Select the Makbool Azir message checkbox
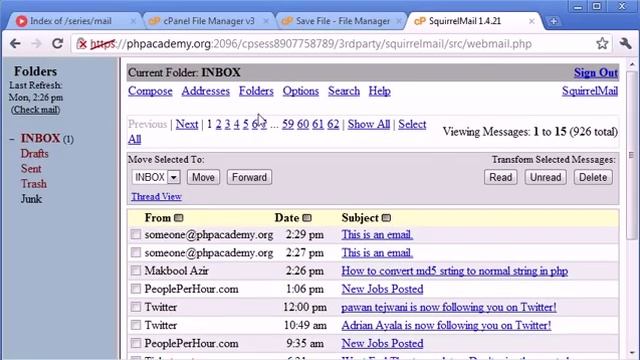Viewport: 640px width, 360px height. coord(136,271)
